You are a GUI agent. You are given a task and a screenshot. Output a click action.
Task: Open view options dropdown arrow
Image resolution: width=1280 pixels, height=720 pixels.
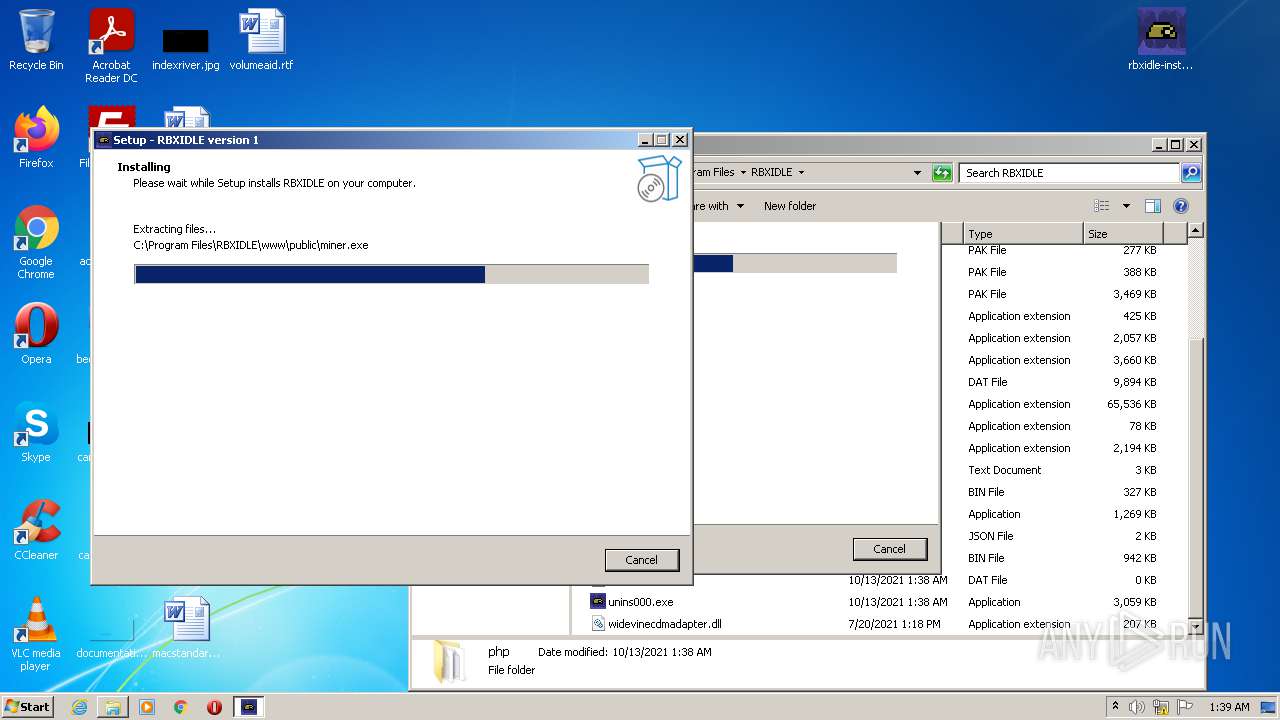point(1125,206)
